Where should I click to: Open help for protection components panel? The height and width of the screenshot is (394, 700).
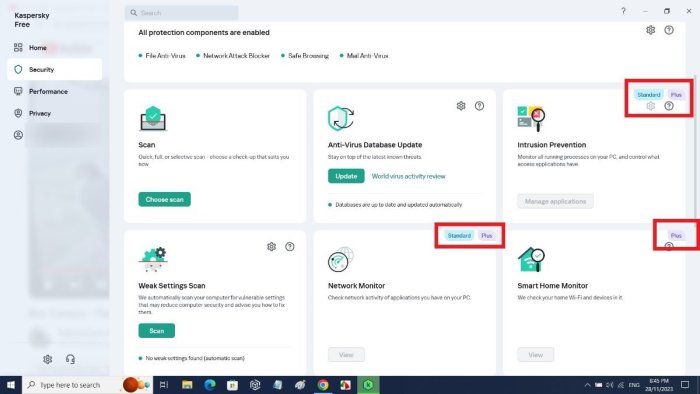tap(669, 30)
